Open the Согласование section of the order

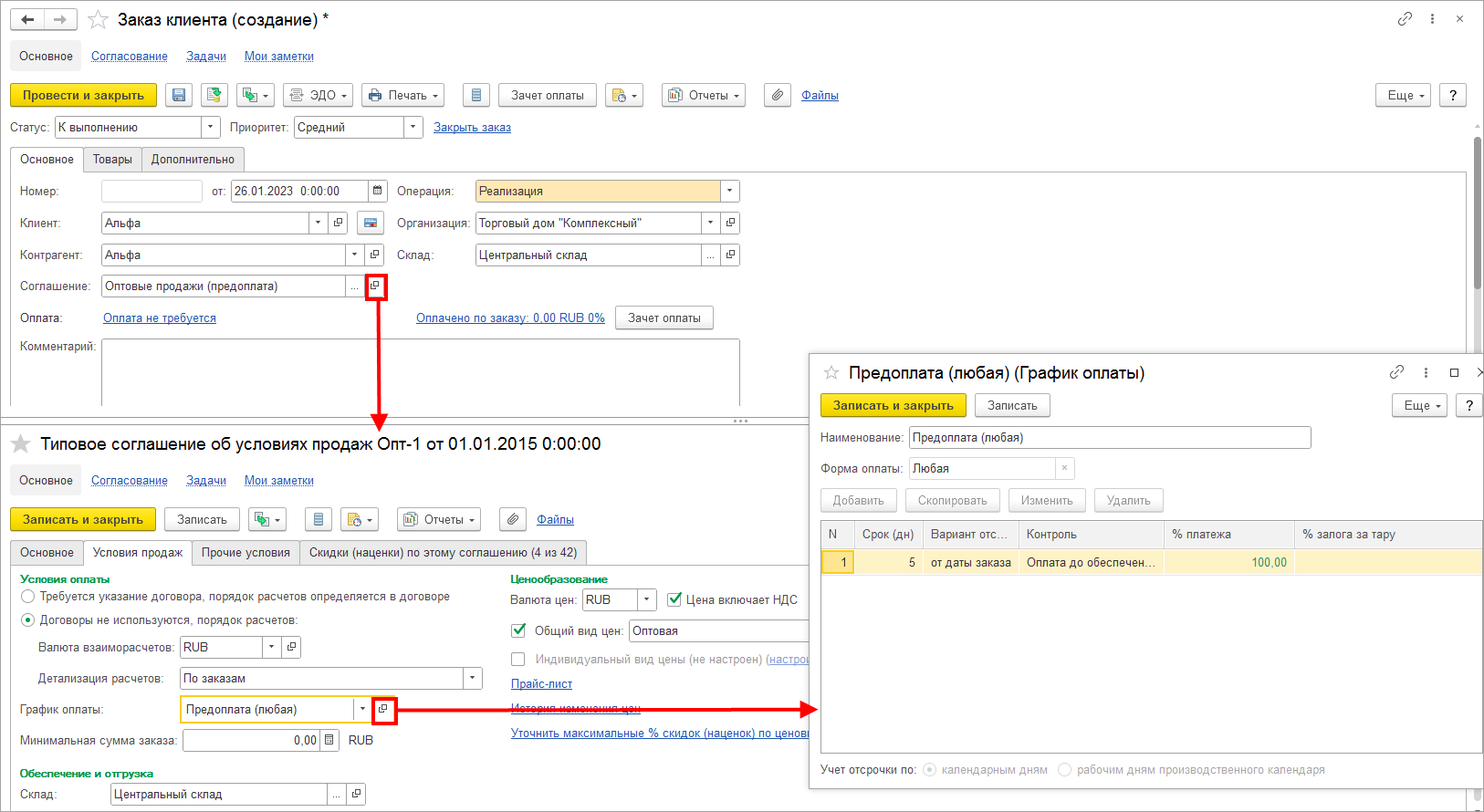tap(130, 56)
